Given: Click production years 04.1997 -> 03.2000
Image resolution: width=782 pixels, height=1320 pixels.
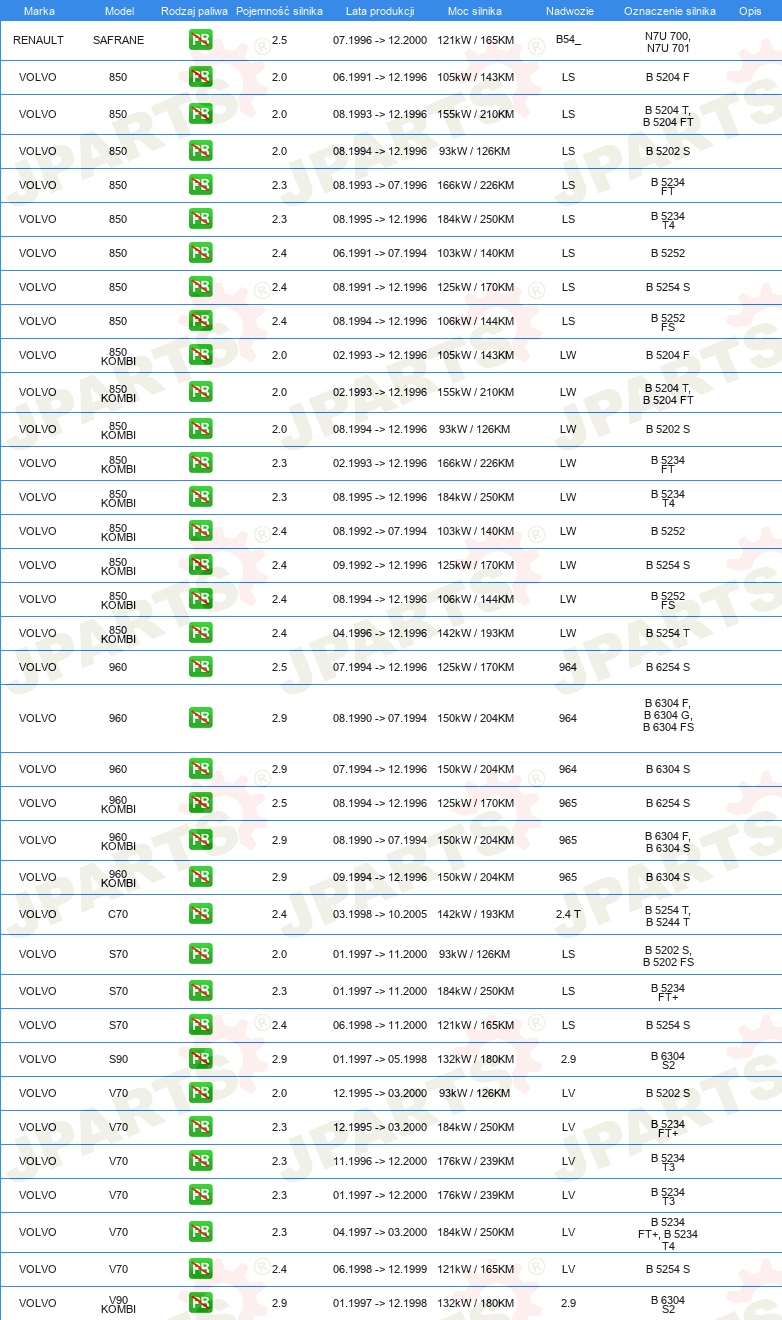Looking at the screenshot, I should pos(380,1232).
